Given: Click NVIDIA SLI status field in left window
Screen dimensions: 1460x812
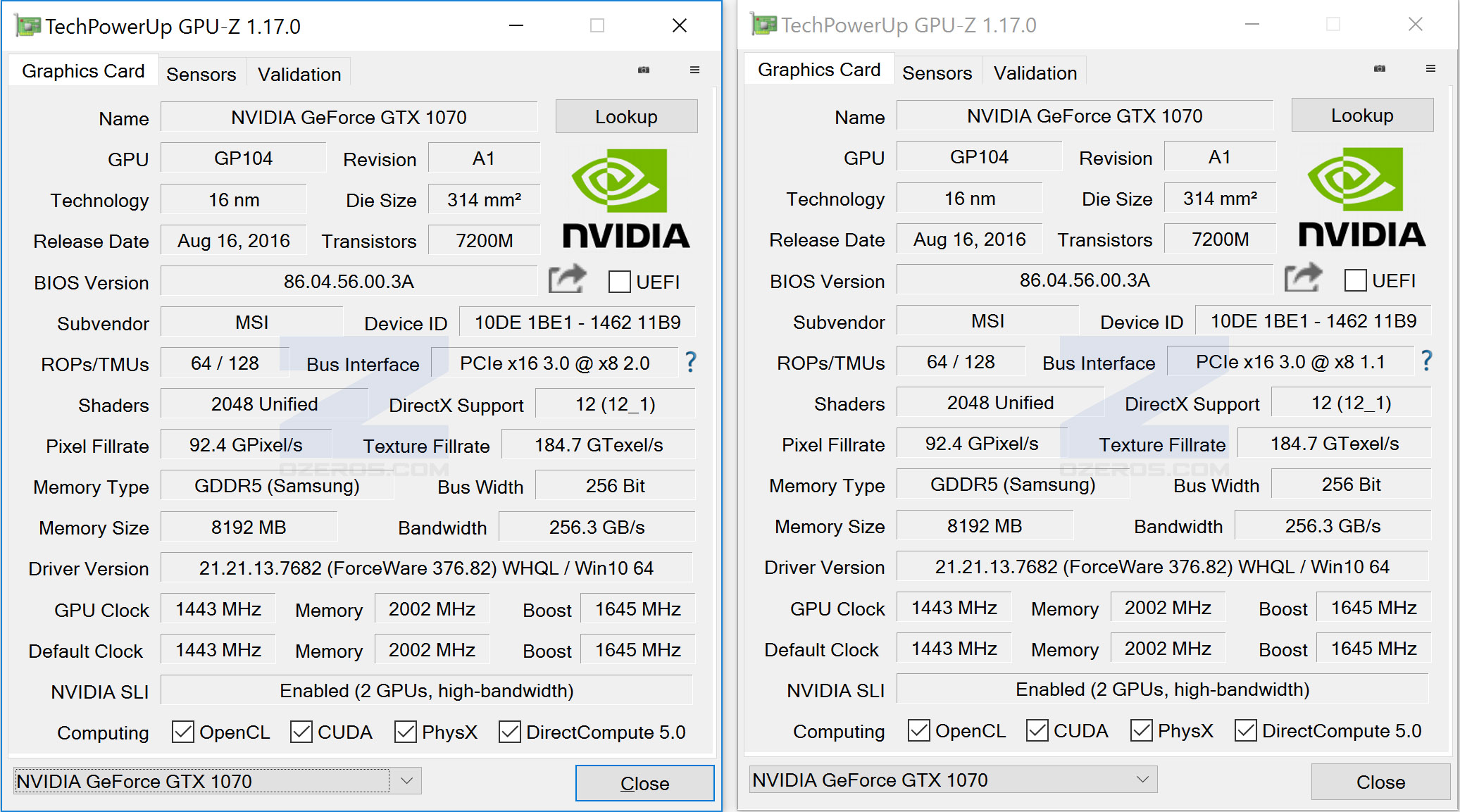Looking at the screenshot, I should tap(427, 691).
